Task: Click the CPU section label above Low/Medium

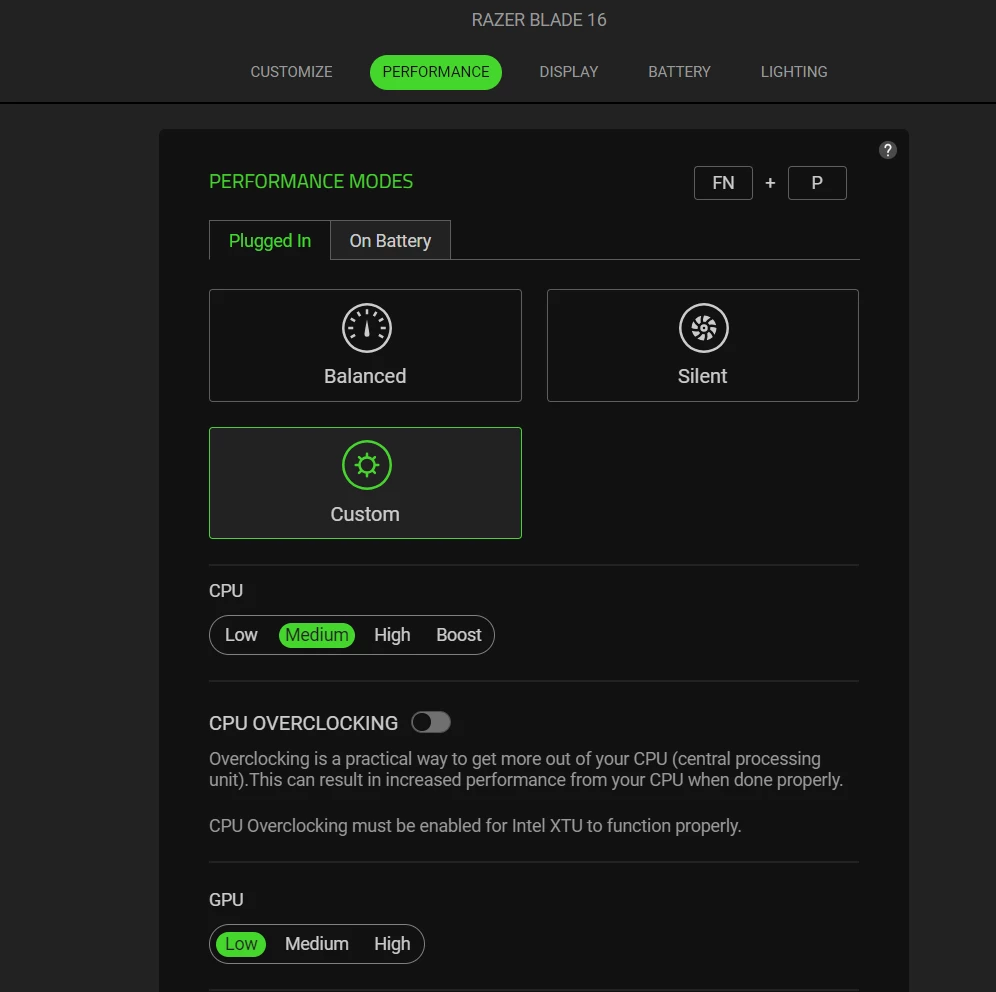Action: pos(225,591)
